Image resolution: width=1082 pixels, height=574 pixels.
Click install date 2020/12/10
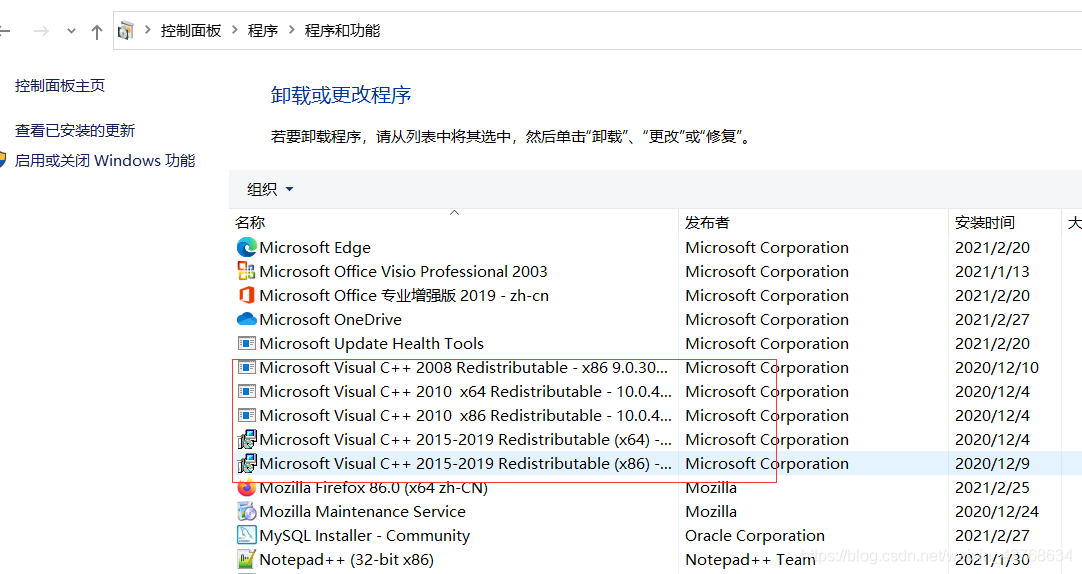(996, 368)
